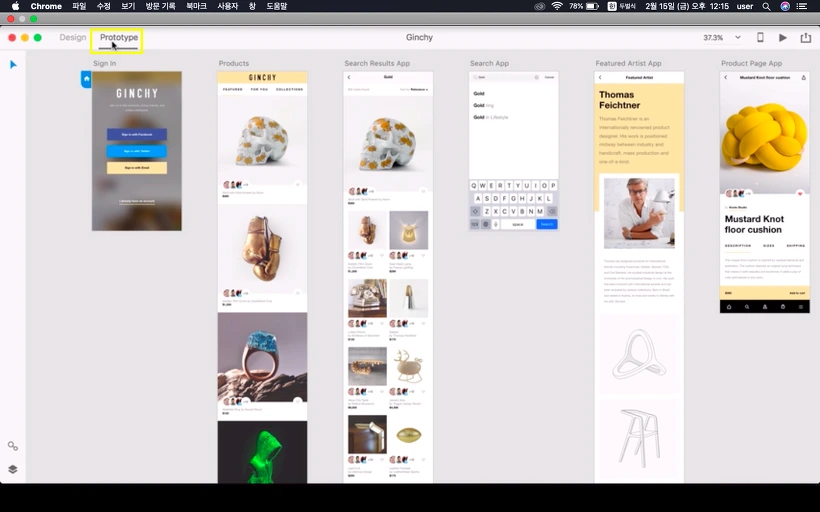
Task: Select large skull image in Search Results
Action: pos(388,141)
